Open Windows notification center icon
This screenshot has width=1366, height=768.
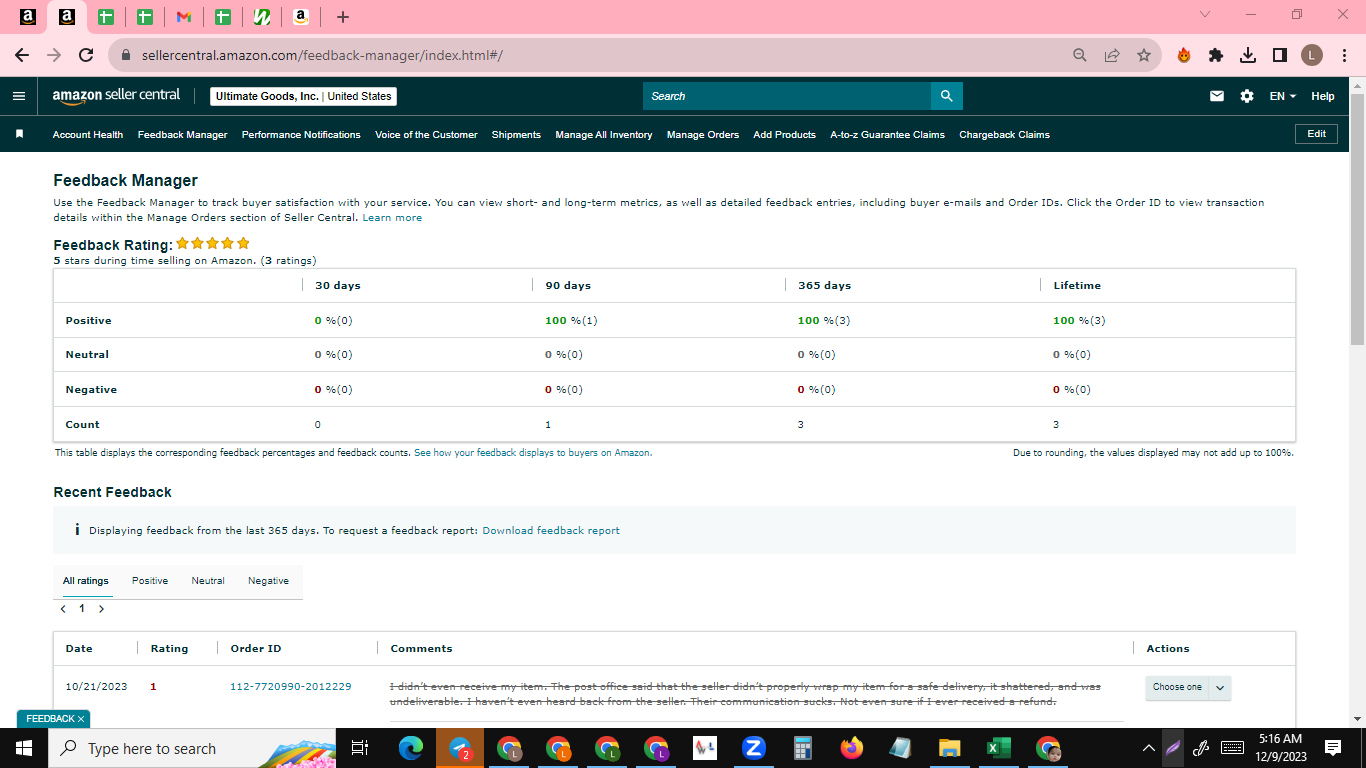coord(1332,748)
